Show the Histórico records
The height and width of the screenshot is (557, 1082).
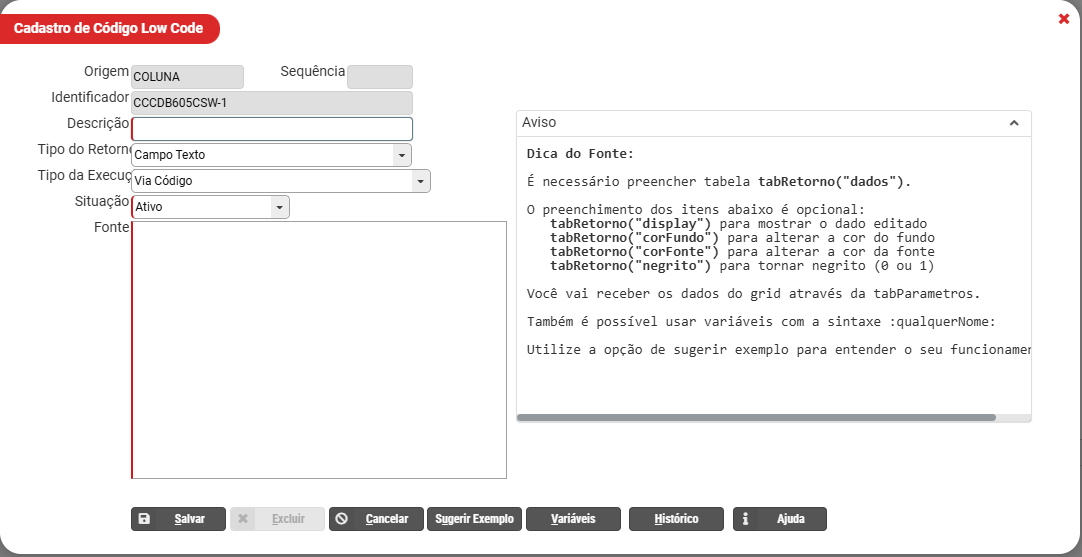pos(676,519)
